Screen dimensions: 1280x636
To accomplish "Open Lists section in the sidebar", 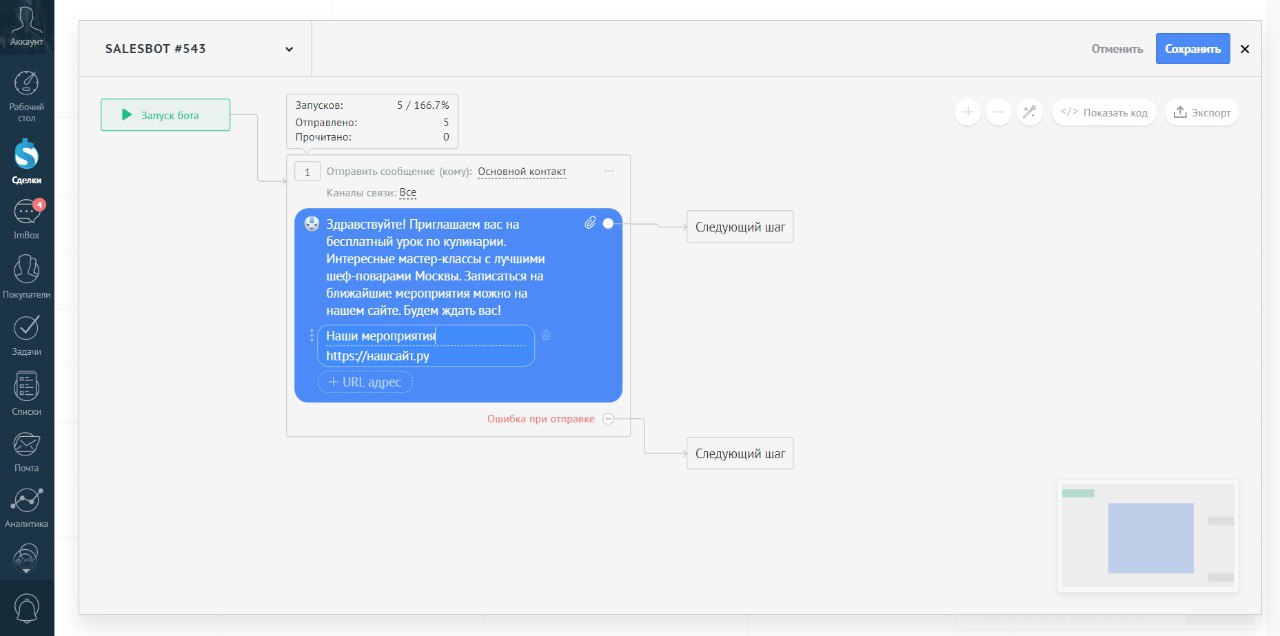I will tap(26, 393).
